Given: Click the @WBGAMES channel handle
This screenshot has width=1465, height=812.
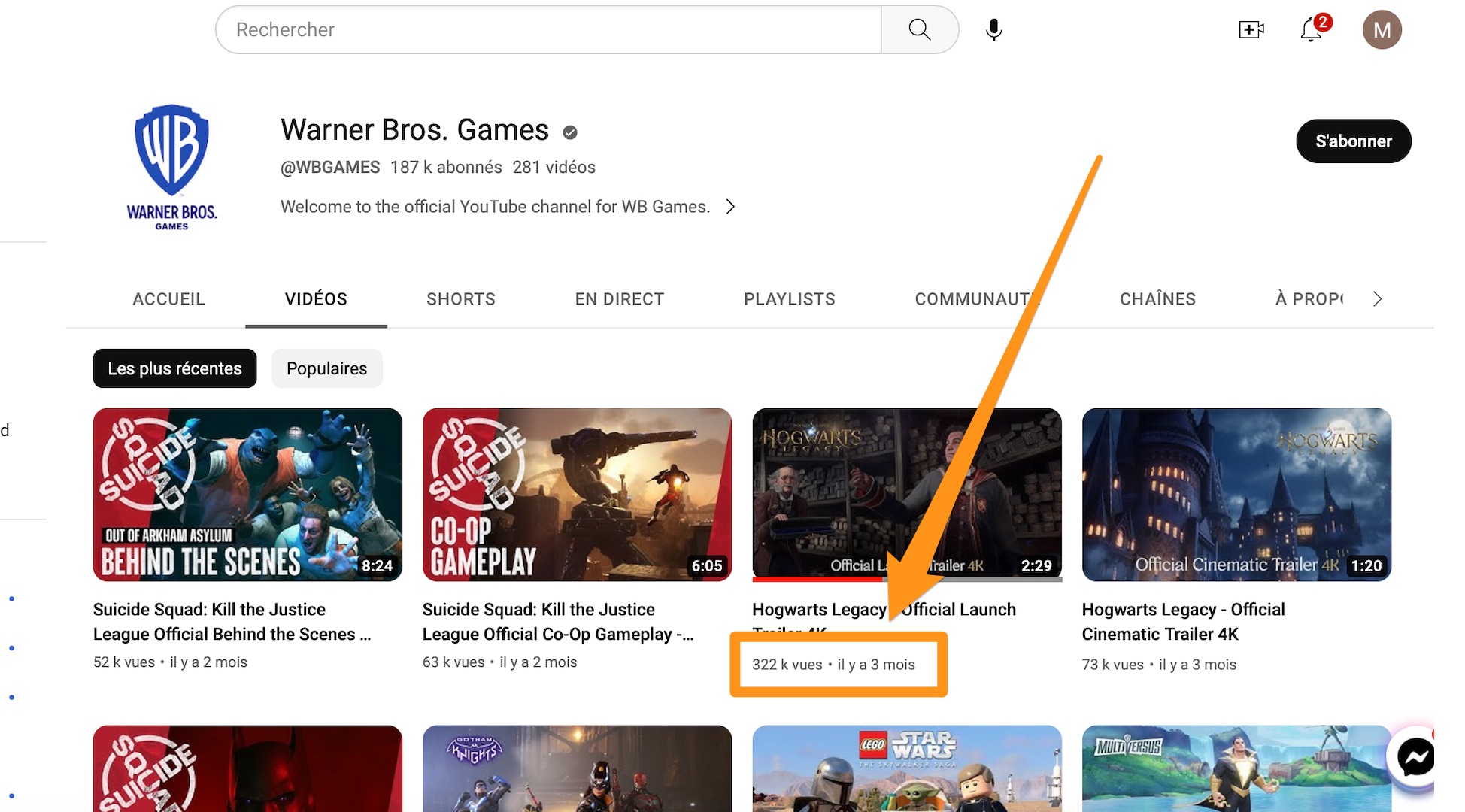Looking at the screenshot, I should coord(330,168).
